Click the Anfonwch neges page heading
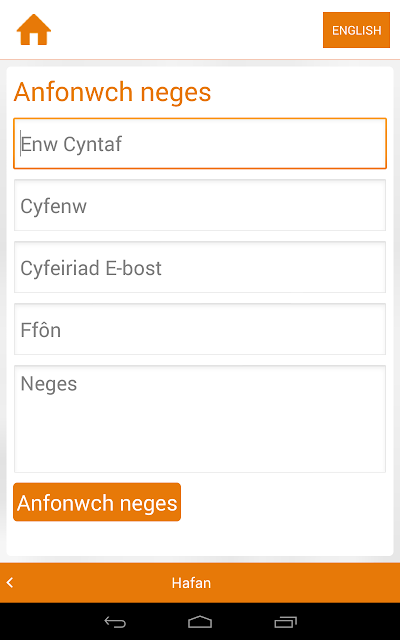Image resolution: width=400 pixels, height=640 pixels. 112,92
